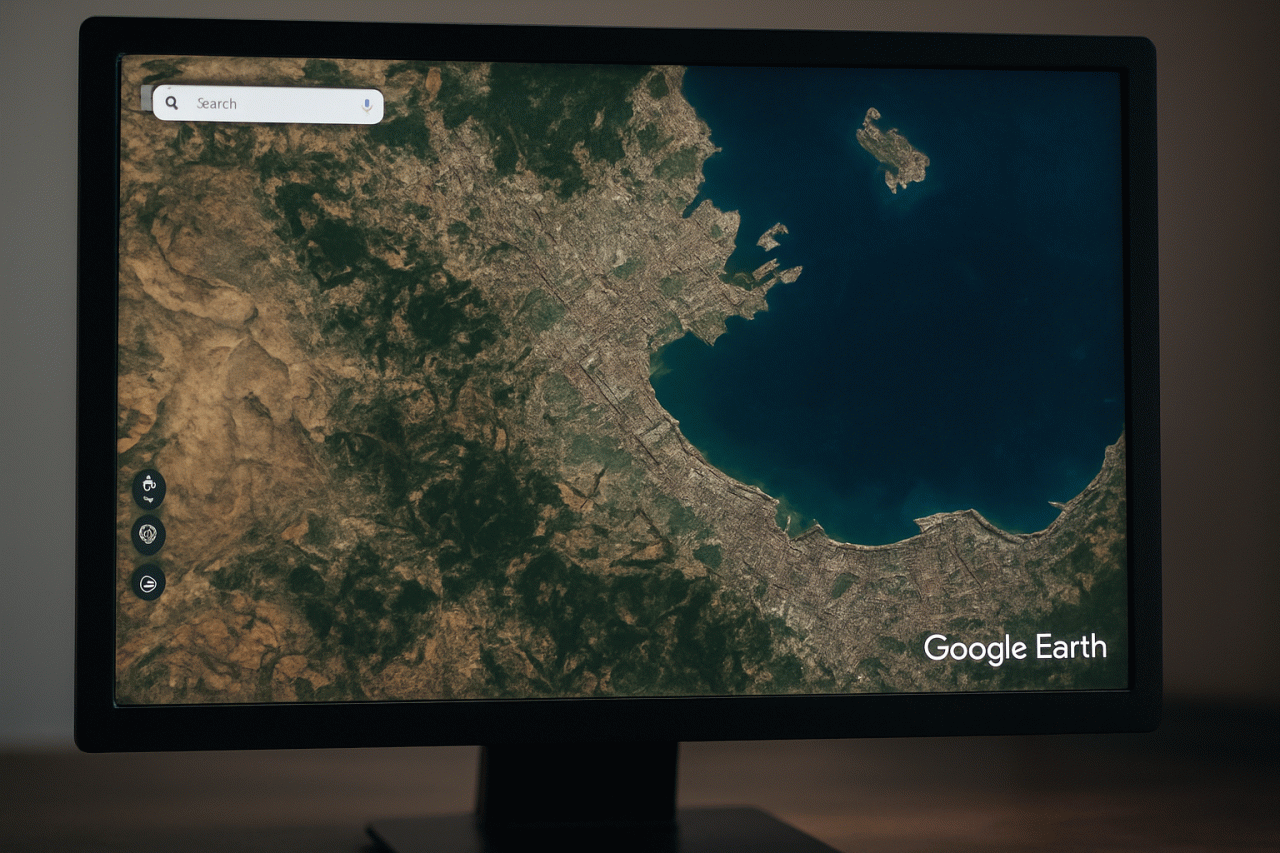Click the round globe-style button on left edge
Viewport: 1280px width, 853px height.
pos(149,535)
